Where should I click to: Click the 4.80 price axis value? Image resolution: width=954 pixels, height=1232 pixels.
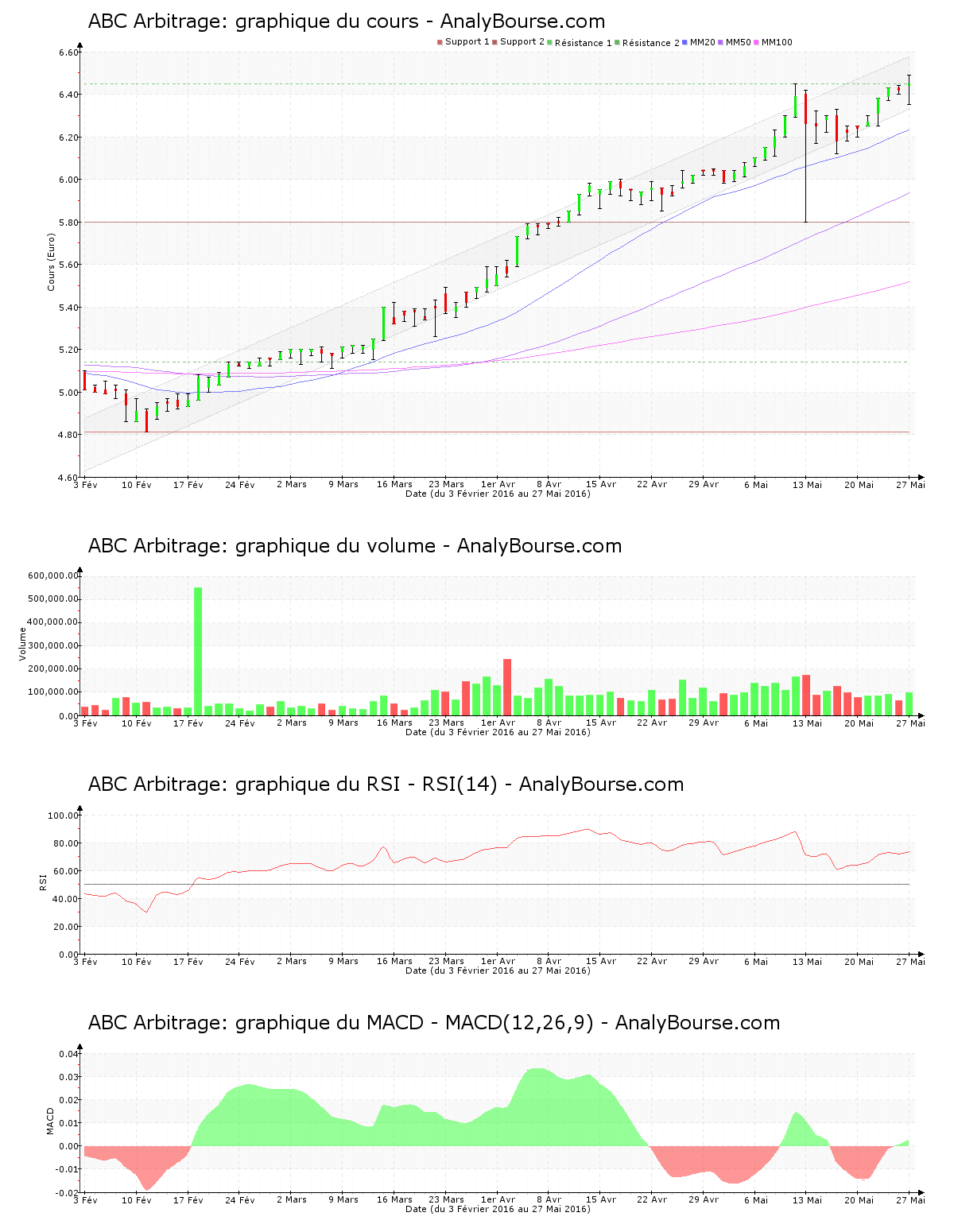pos(68,435)
